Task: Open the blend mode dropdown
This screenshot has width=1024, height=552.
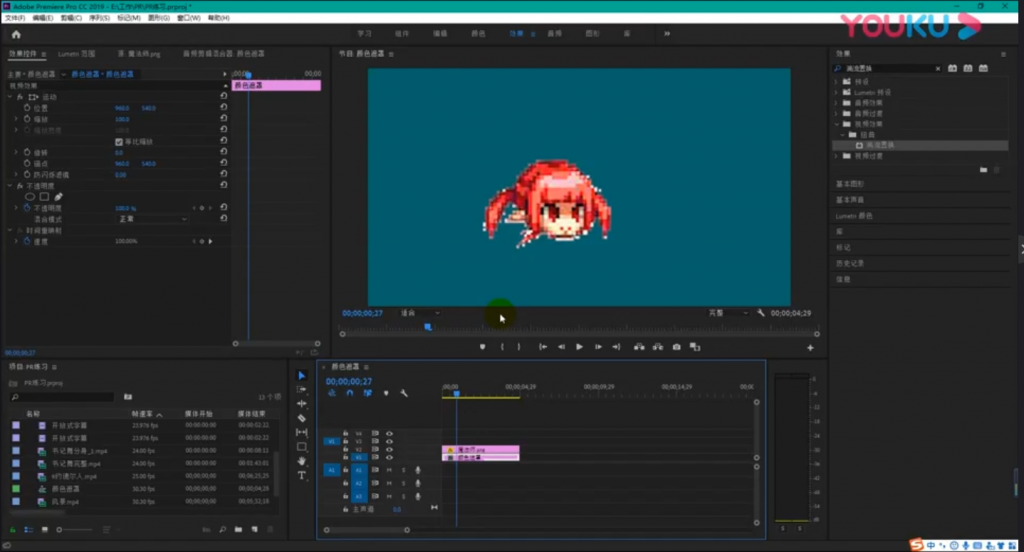Action: [152, 219]
